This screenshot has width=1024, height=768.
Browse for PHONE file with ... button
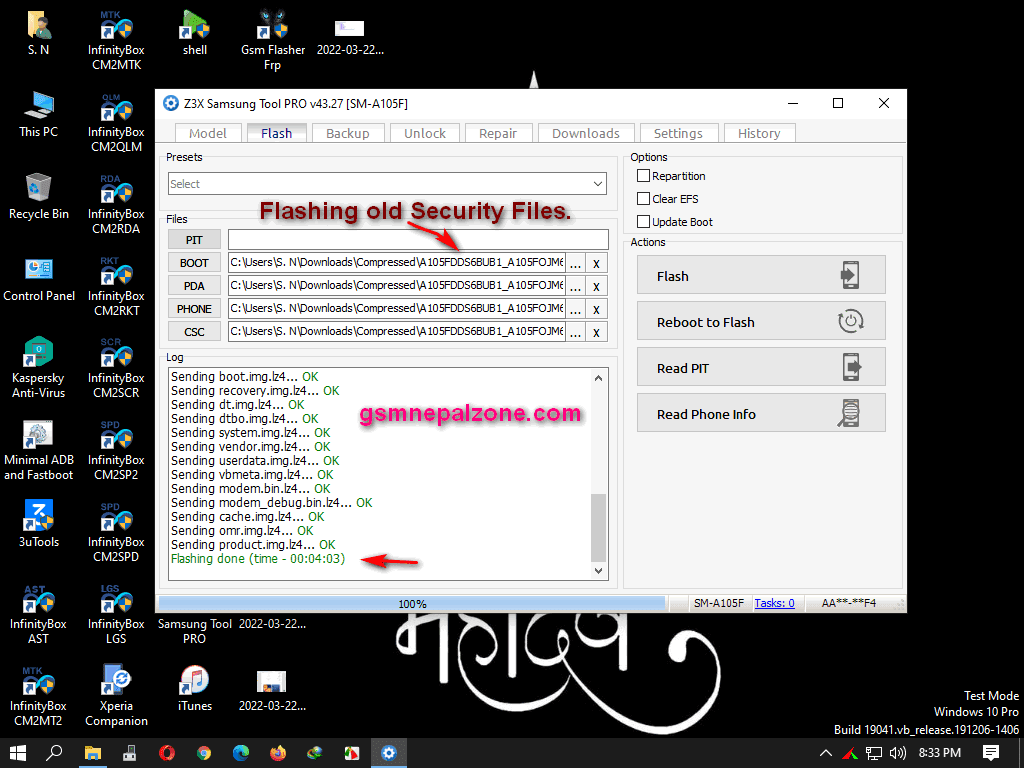(x=575, y=309)
